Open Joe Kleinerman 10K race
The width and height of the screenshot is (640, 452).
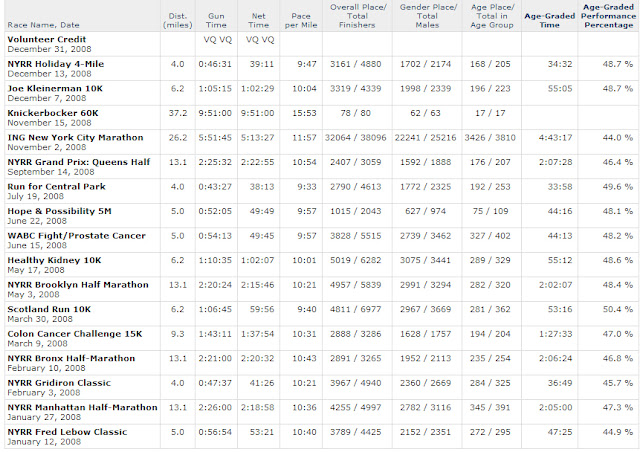[55, 89]
